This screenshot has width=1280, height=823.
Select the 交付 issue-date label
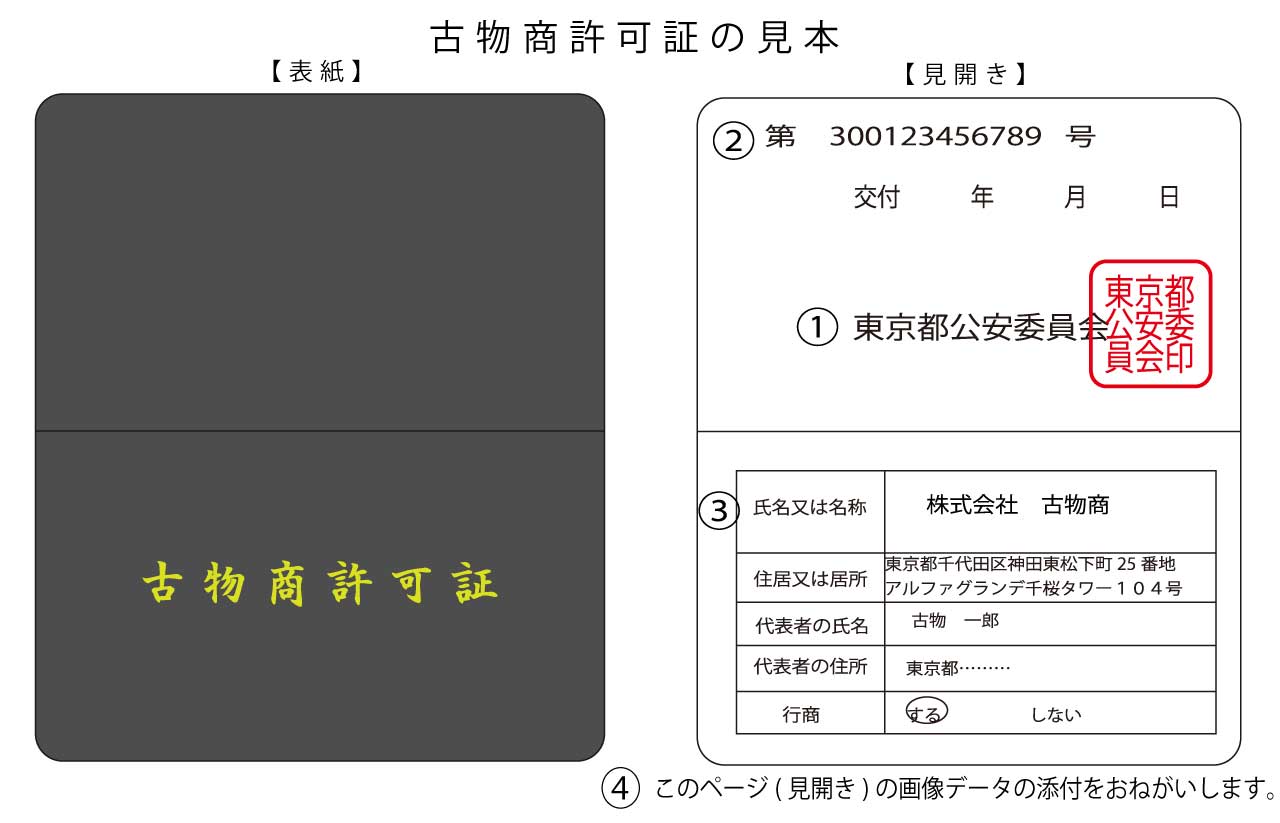[x=877, y=197]
